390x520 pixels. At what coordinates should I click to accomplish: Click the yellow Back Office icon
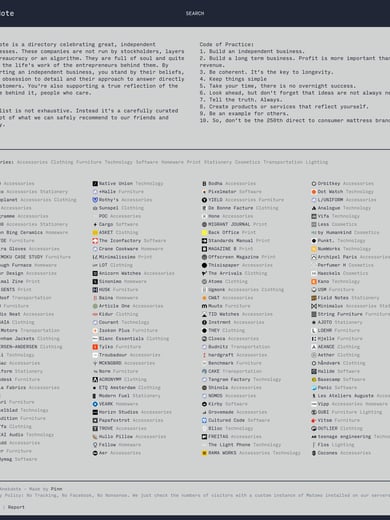pos(204,232)
